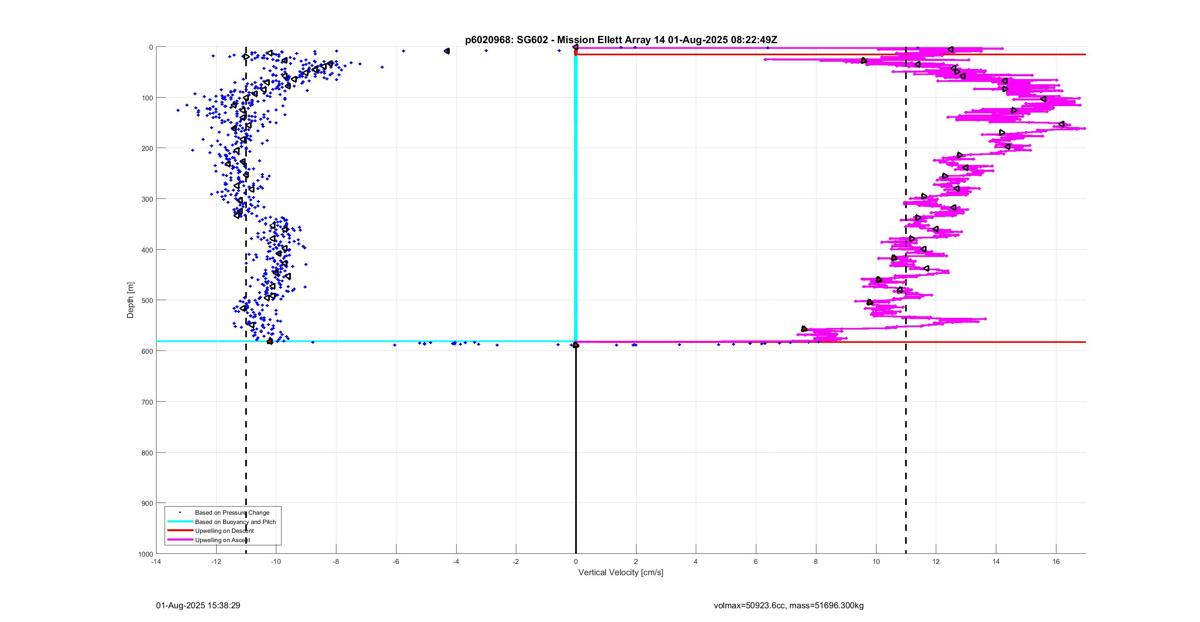This screenshot has width=1200, height=622.
Task: Click x-axis tick label '-2'
Action: tap(516, 561)
